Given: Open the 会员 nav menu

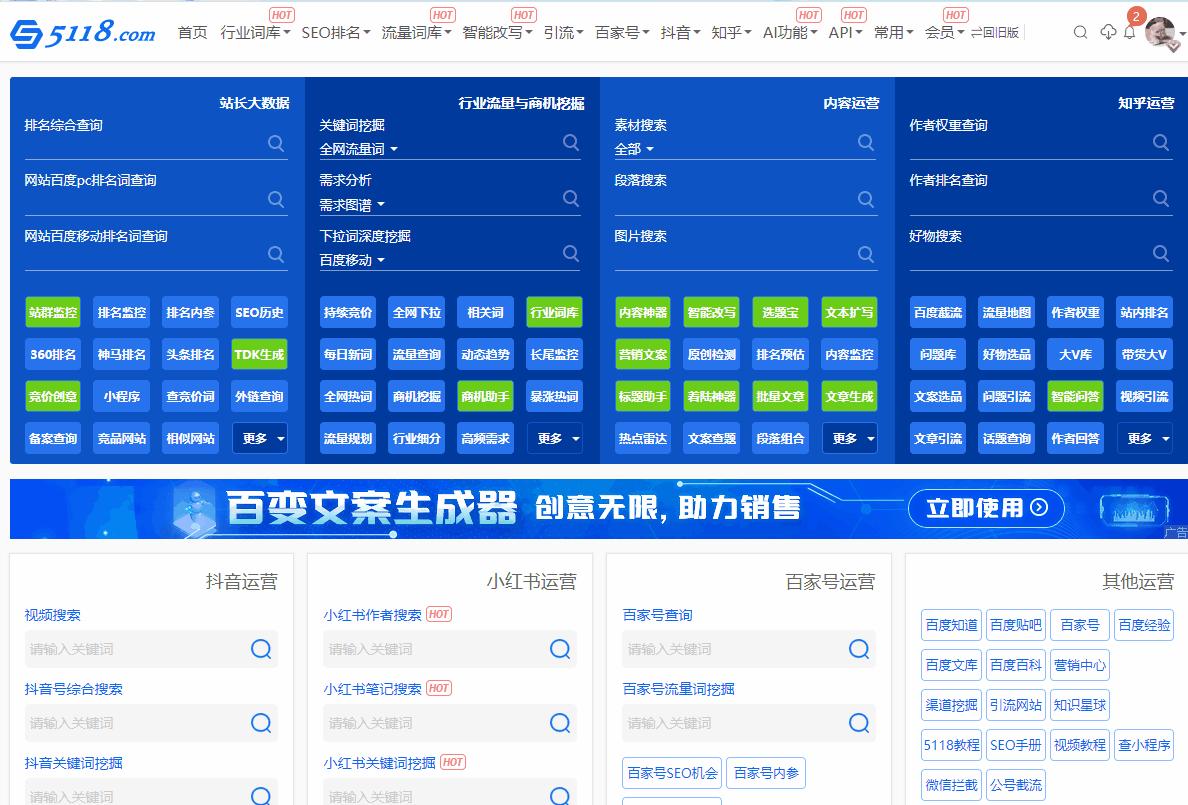Looking at the screenshot, I should 944,33.
